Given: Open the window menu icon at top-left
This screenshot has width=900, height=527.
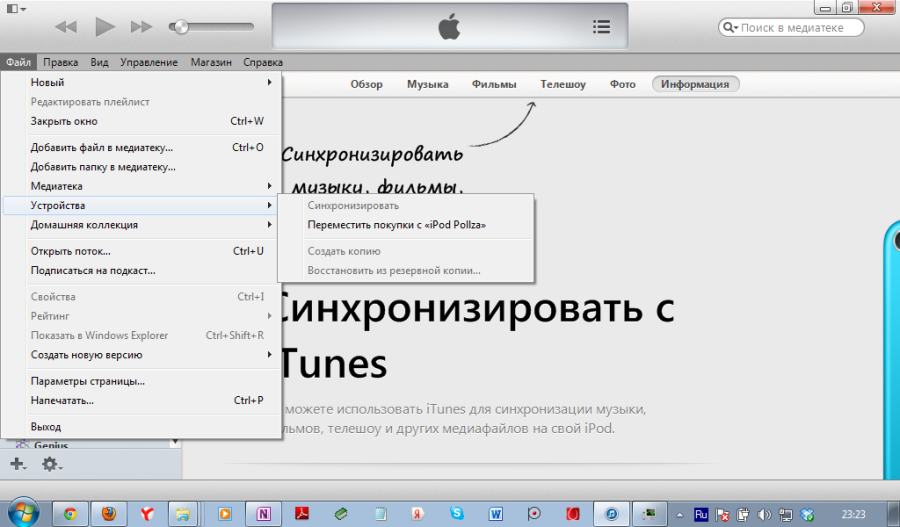Looking at the screenshot, I should 16,9.
